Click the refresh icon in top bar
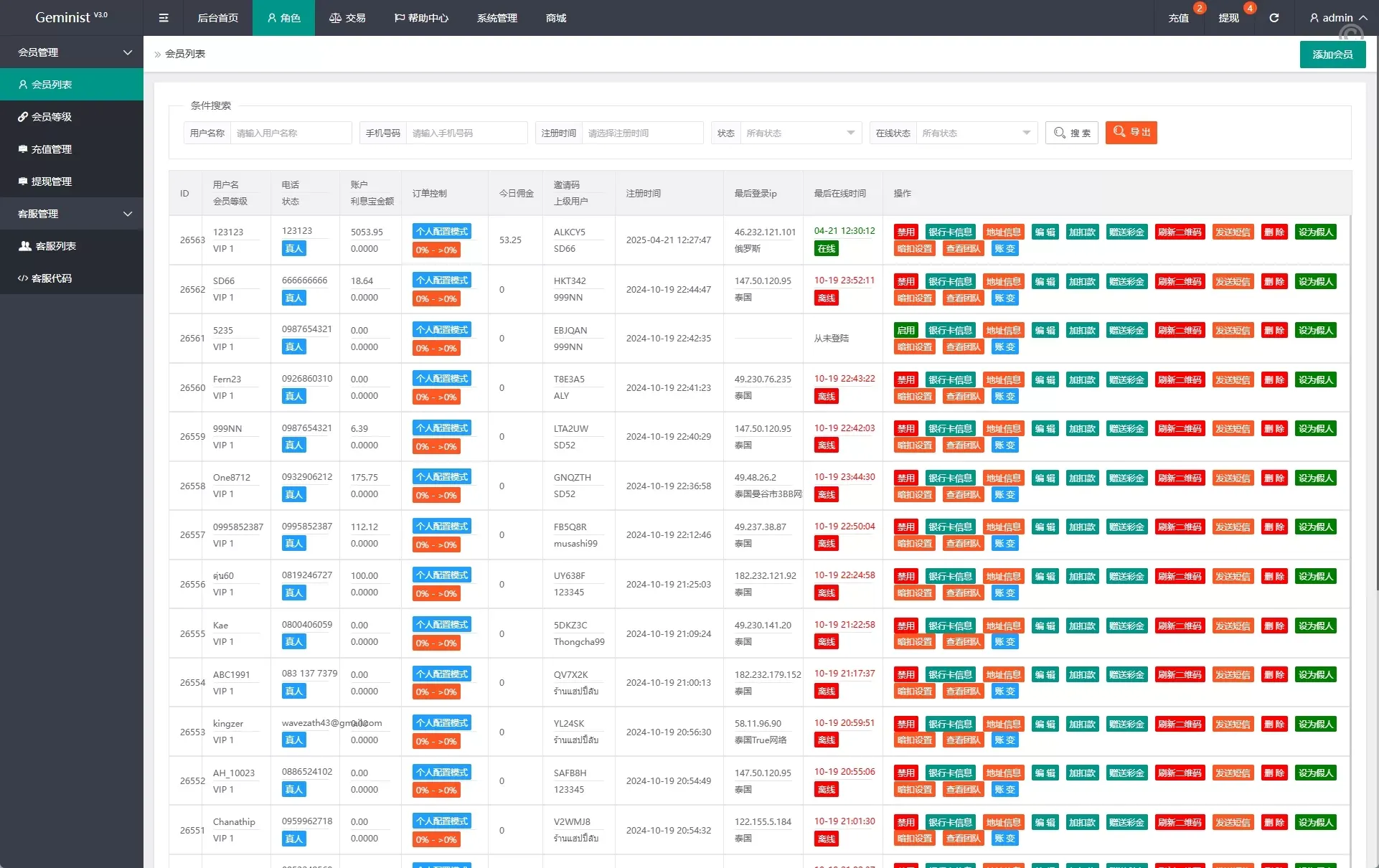The height and width of the screenshot is (868, 1379). (x=1274, y=18)
